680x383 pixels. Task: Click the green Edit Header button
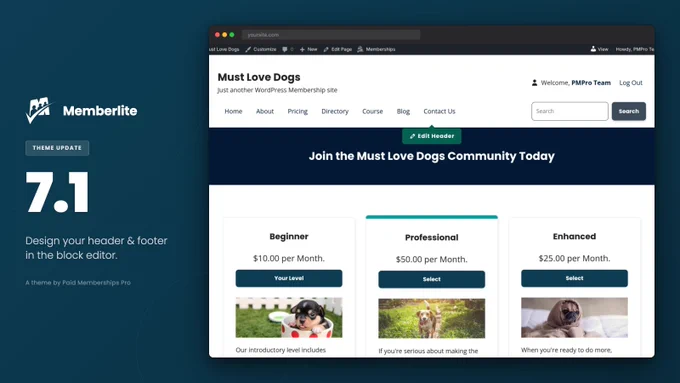pos(432,136)
